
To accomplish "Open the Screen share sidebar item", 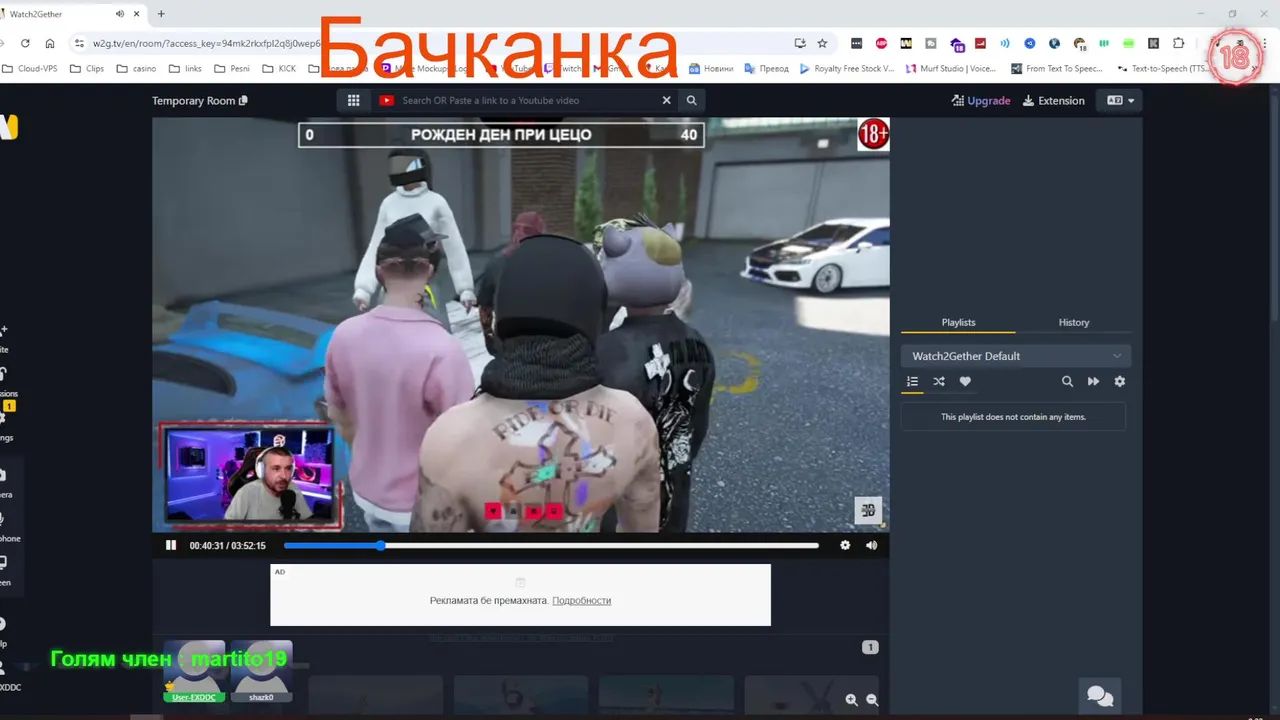I will (x=5, y=571).
